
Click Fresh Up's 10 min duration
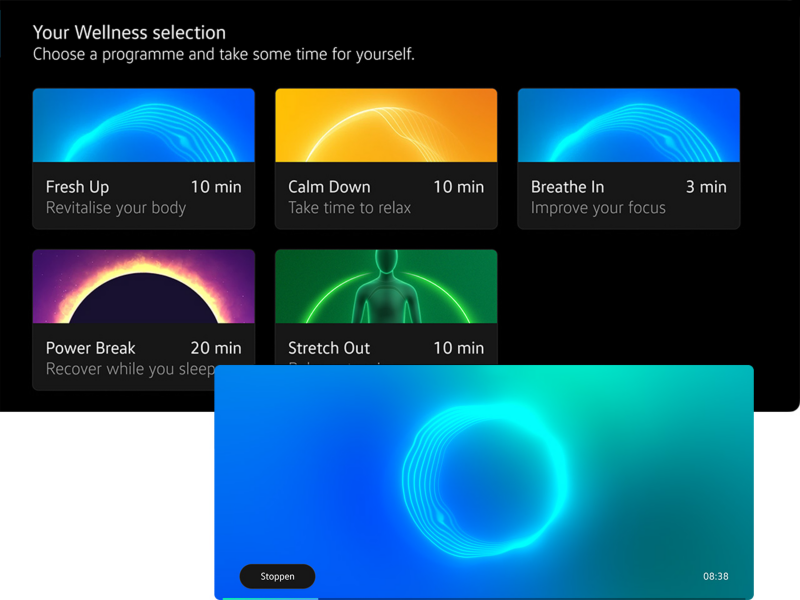[x=216, y=187]
